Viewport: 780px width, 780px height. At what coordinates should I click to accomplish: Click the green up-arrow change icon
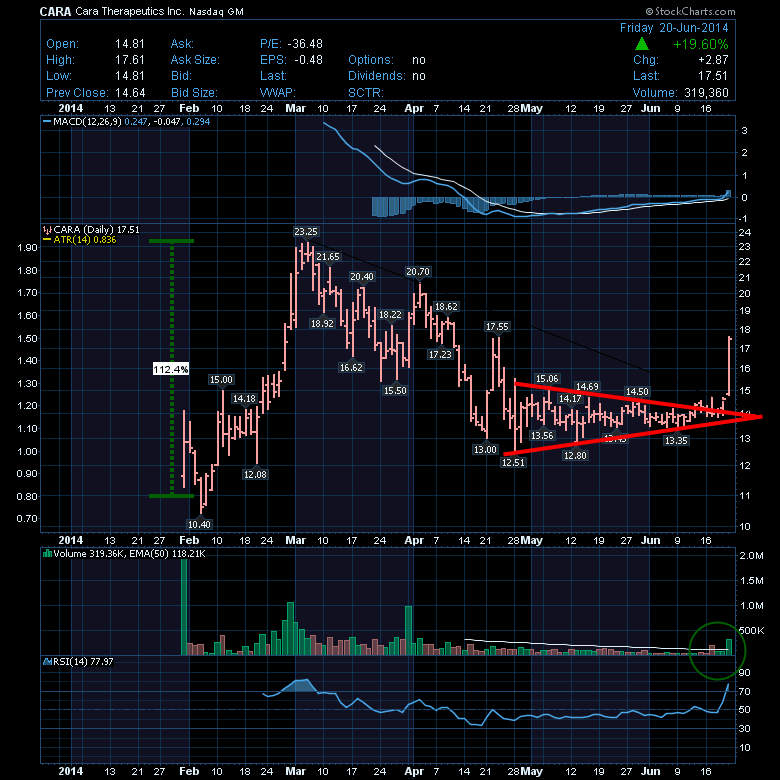pyautogui.click(x=642, y=44)
